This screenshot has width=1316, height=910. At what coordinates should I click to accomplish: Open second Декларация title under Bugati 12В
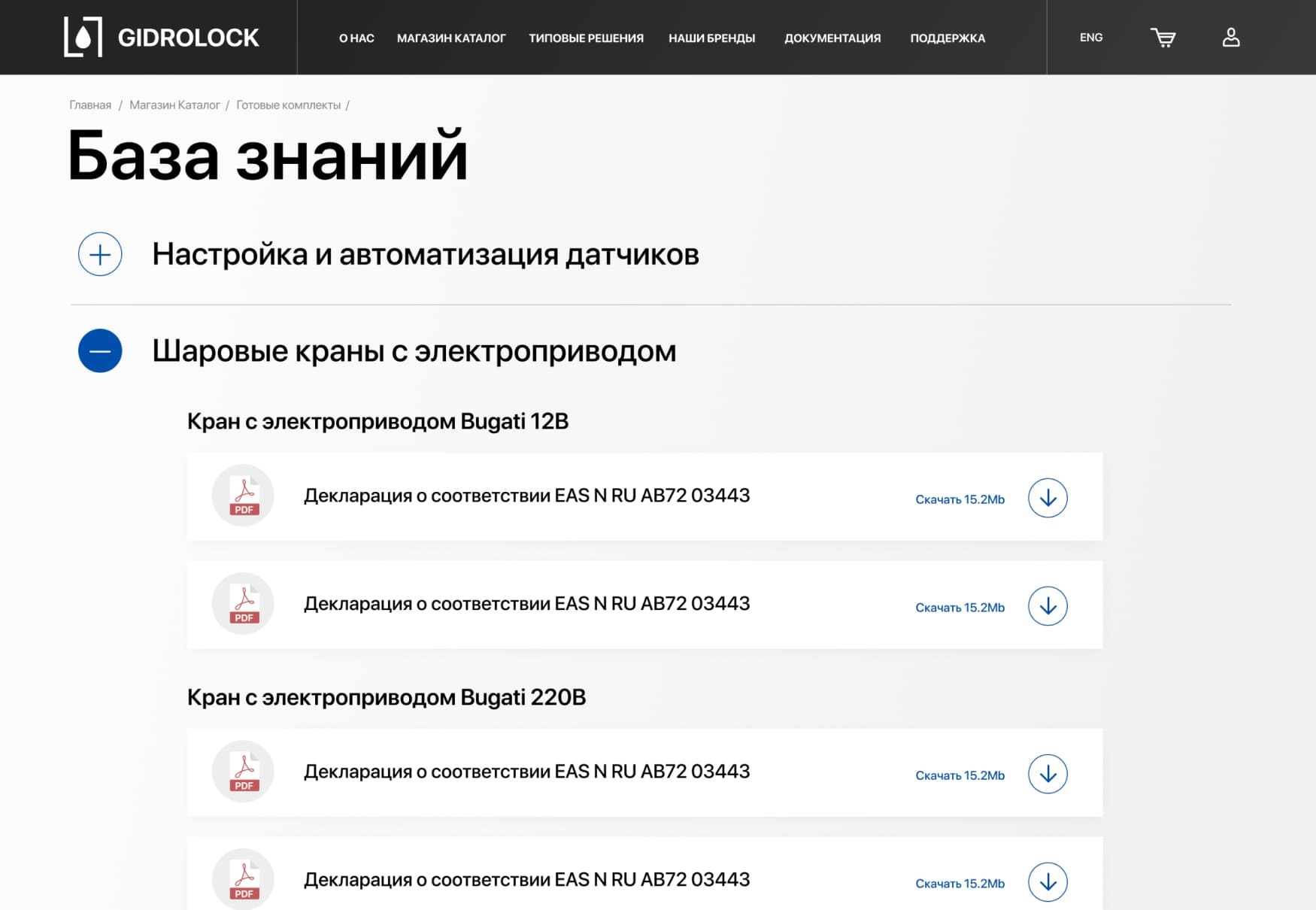coord(526,604)
